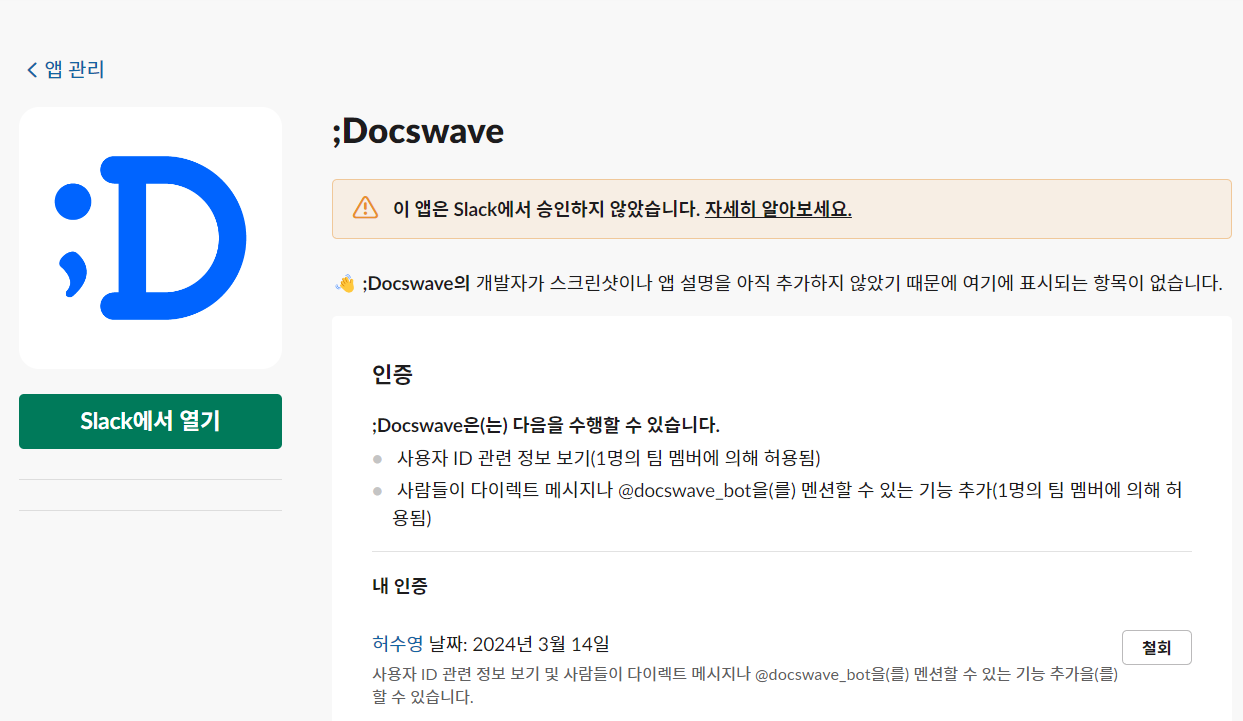Screen dimensions: 1243x721
Task: Click the ;Docswave app title heading
Action: pos(418,132)
